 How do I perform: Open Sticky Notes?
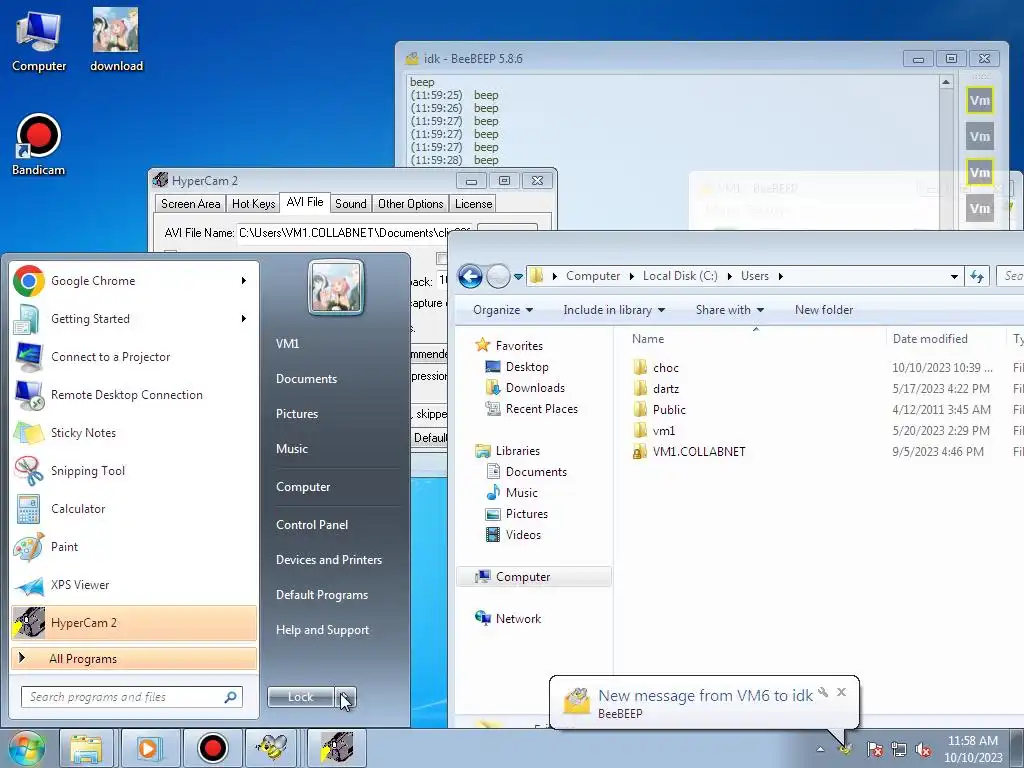(134, 432)
